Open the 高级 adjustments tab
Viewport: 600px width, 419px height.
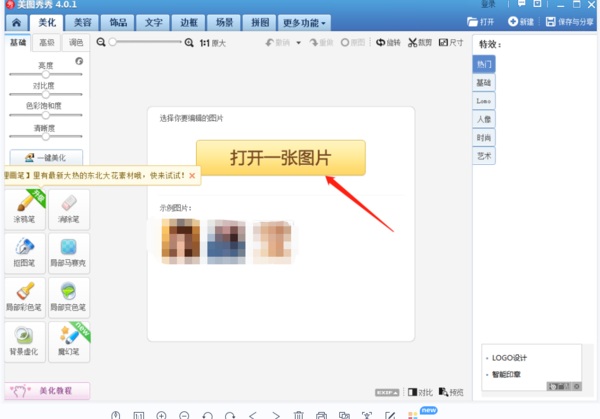(47, 42)
